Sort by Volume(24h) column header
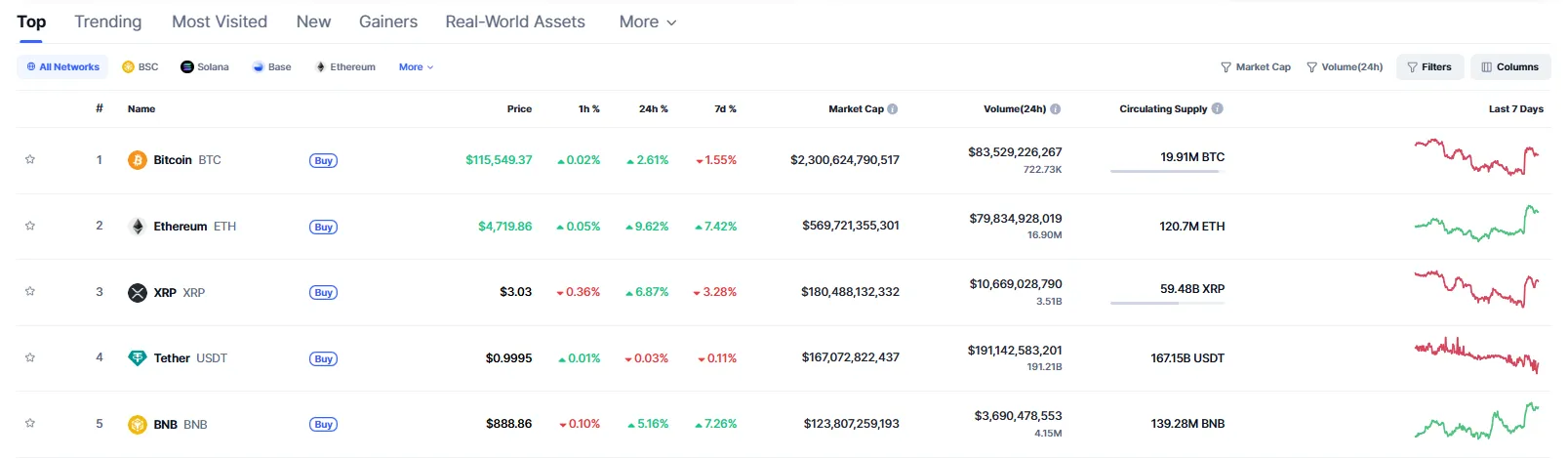 (1015, 109)
